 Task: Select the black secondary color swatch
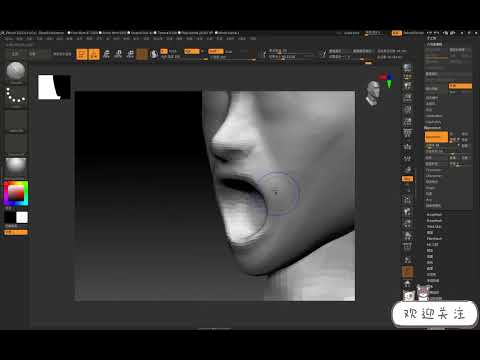point(10,217)
